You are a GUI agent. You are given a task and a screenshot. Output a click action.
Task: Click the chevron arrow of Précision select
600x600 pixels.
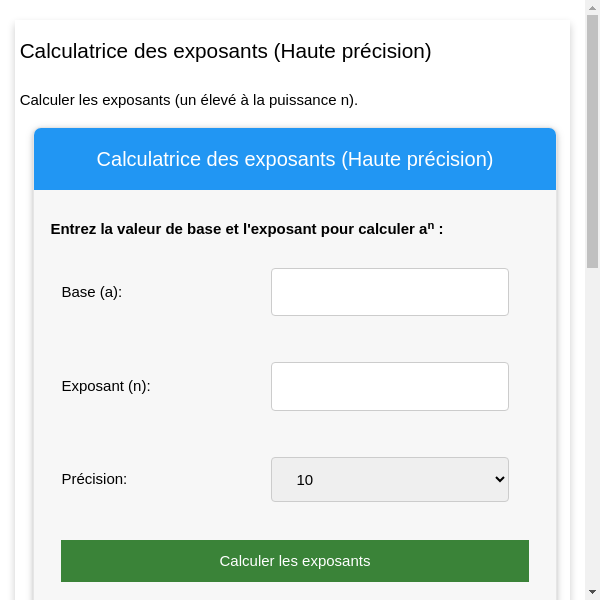point(501,479)
